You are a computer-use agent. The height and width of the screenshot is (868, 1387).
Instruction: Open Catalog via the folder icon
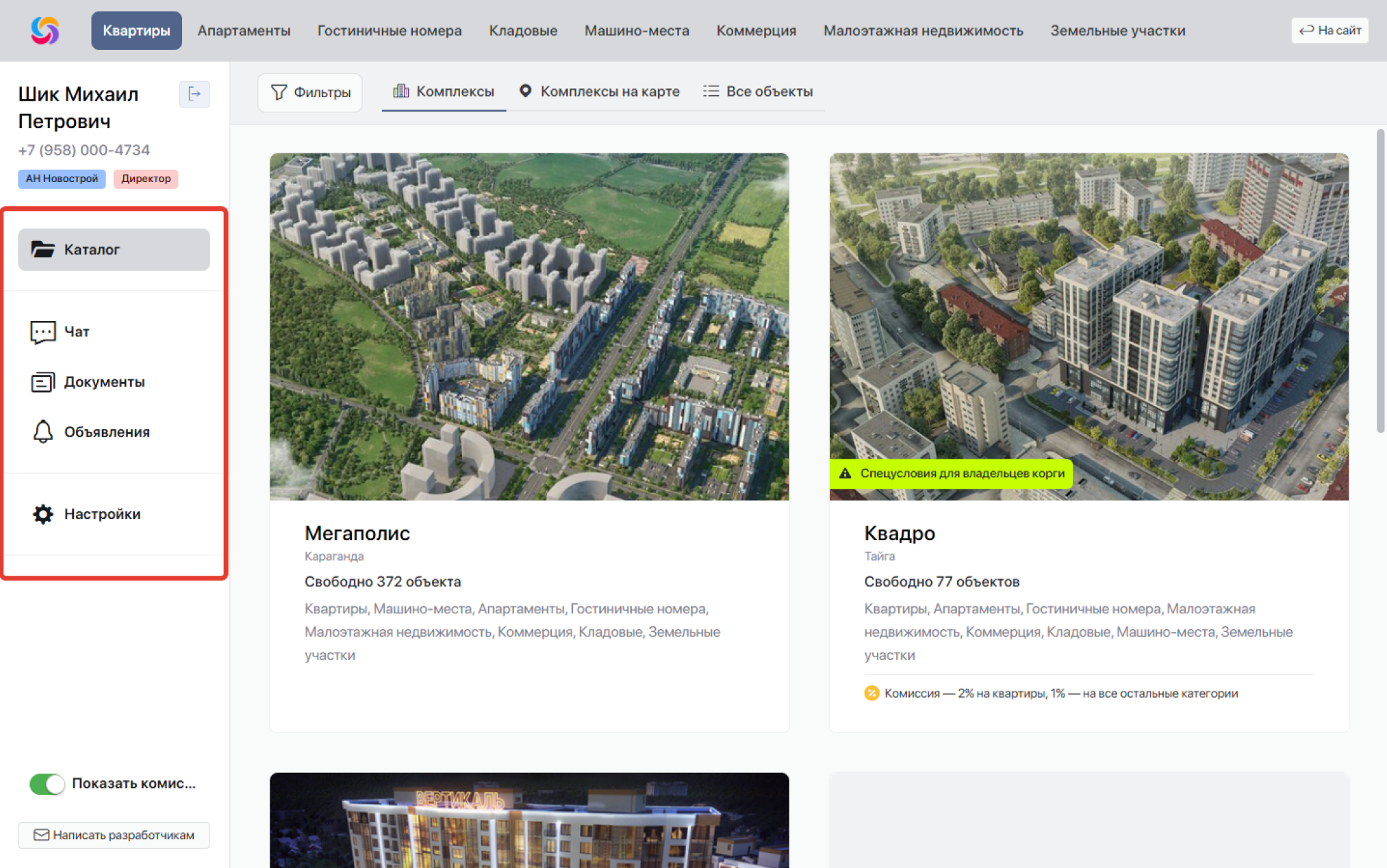(x=43, y=249)
